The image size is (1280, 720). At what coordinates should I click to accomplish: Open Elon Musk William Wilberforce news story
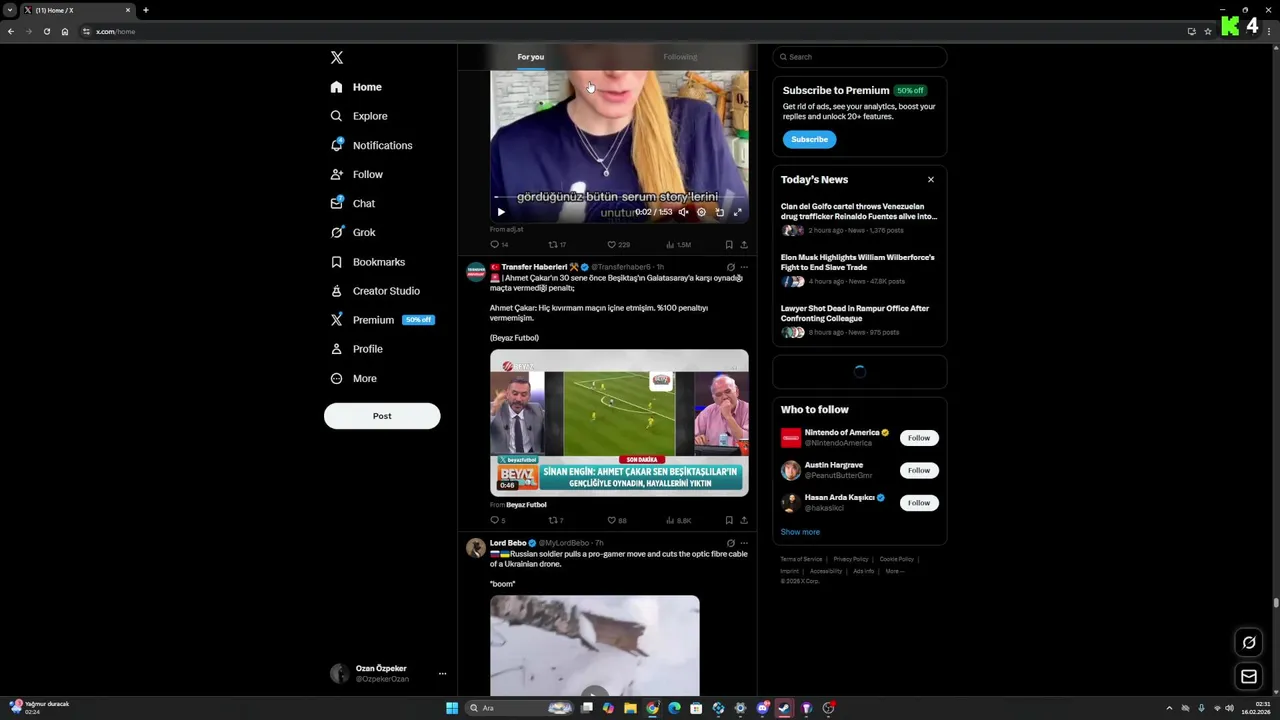coord(859,271)
